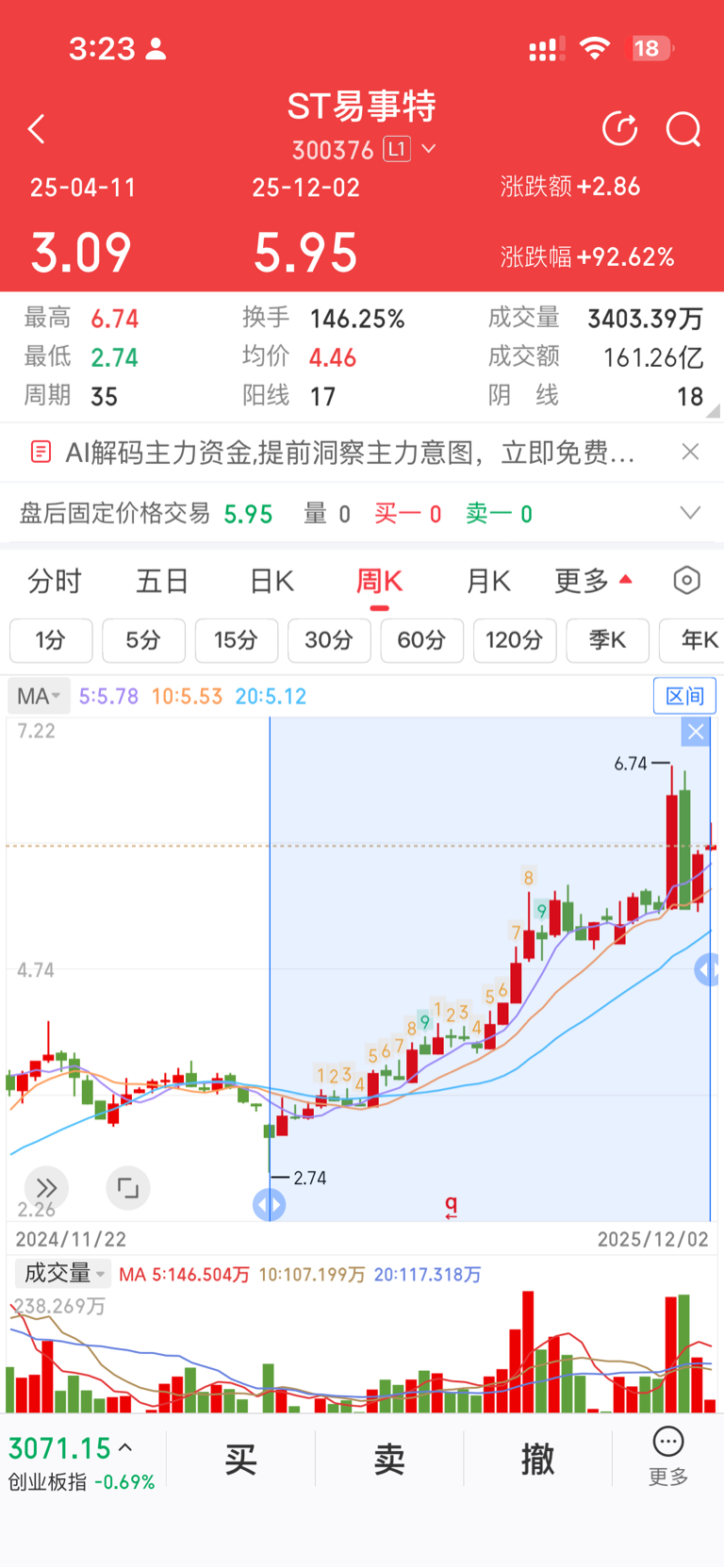724x1568 pixels.
Task: Switch to the 月K tab
Action: (488, 582)
